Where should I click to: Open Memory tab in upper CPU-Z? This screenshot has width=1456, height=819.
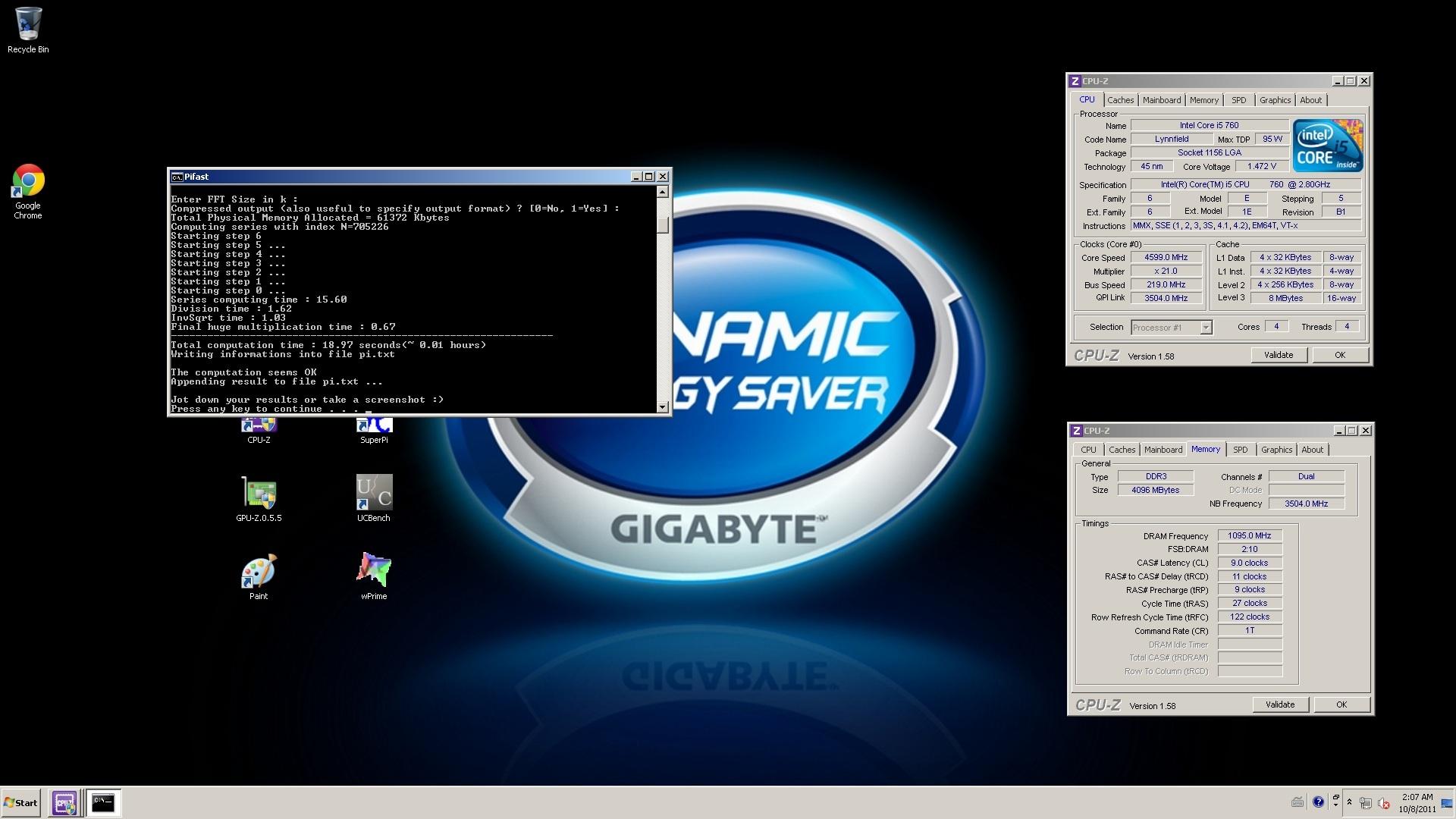pyautogui.click(x=1203, y=100)
